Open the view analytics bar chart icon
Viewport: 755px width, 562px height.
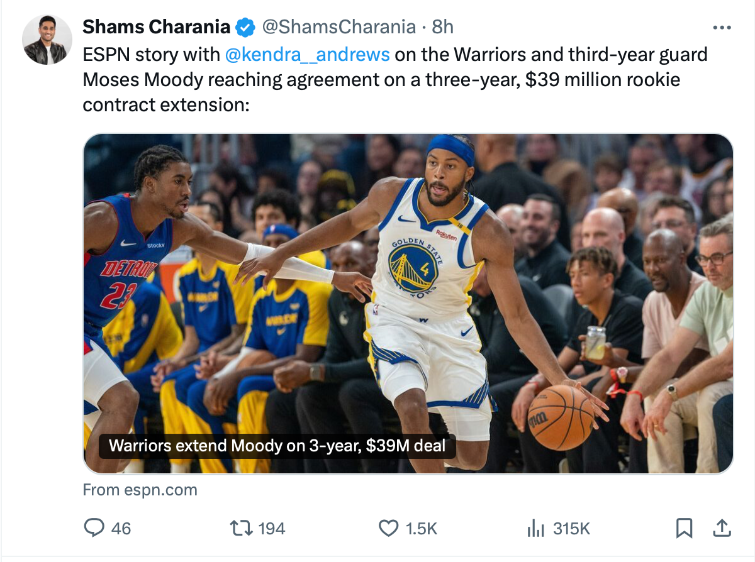[x=535, y=528]
